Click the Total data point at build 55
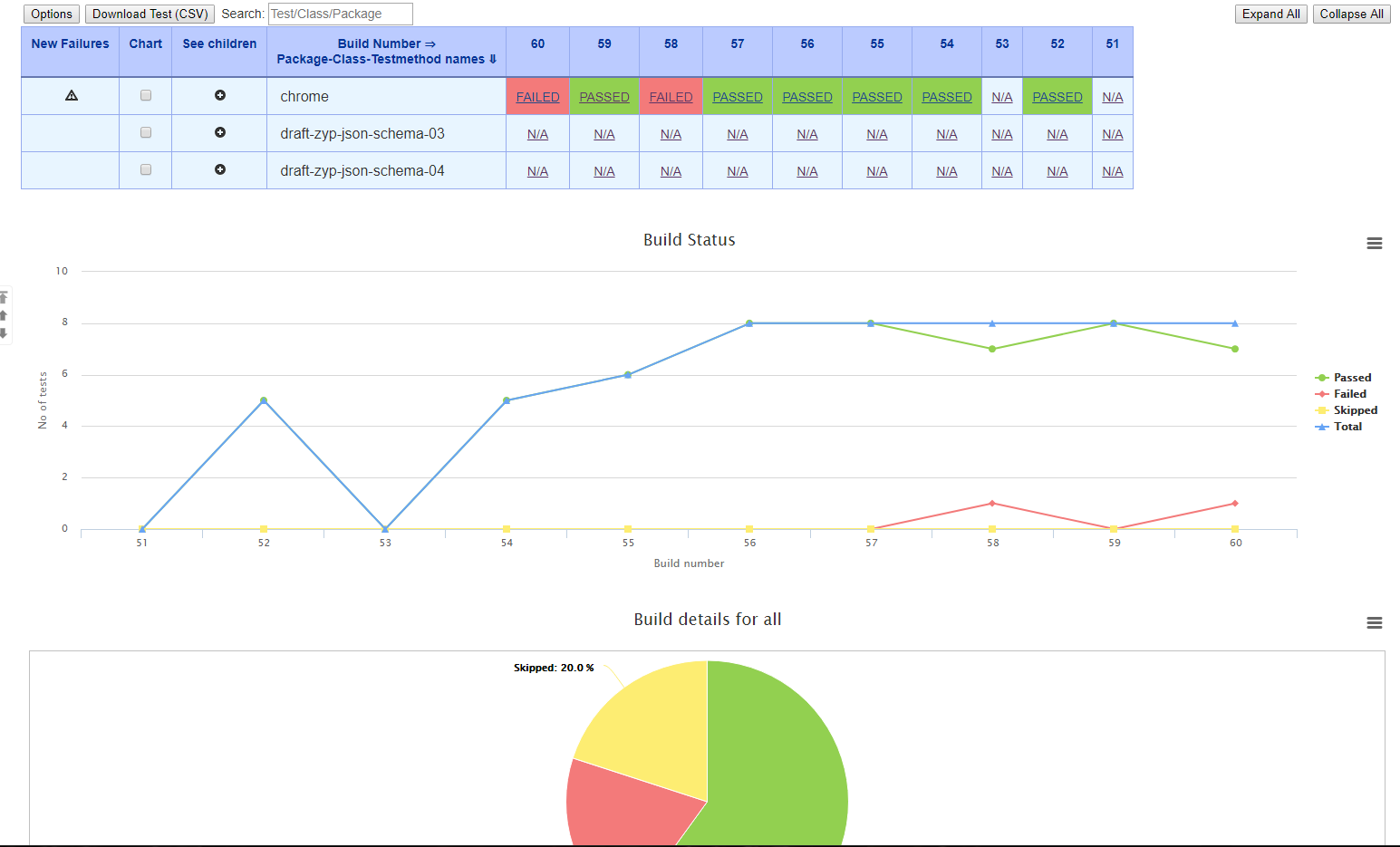This screenshot has width=1400, height=847. click(628, 375)
